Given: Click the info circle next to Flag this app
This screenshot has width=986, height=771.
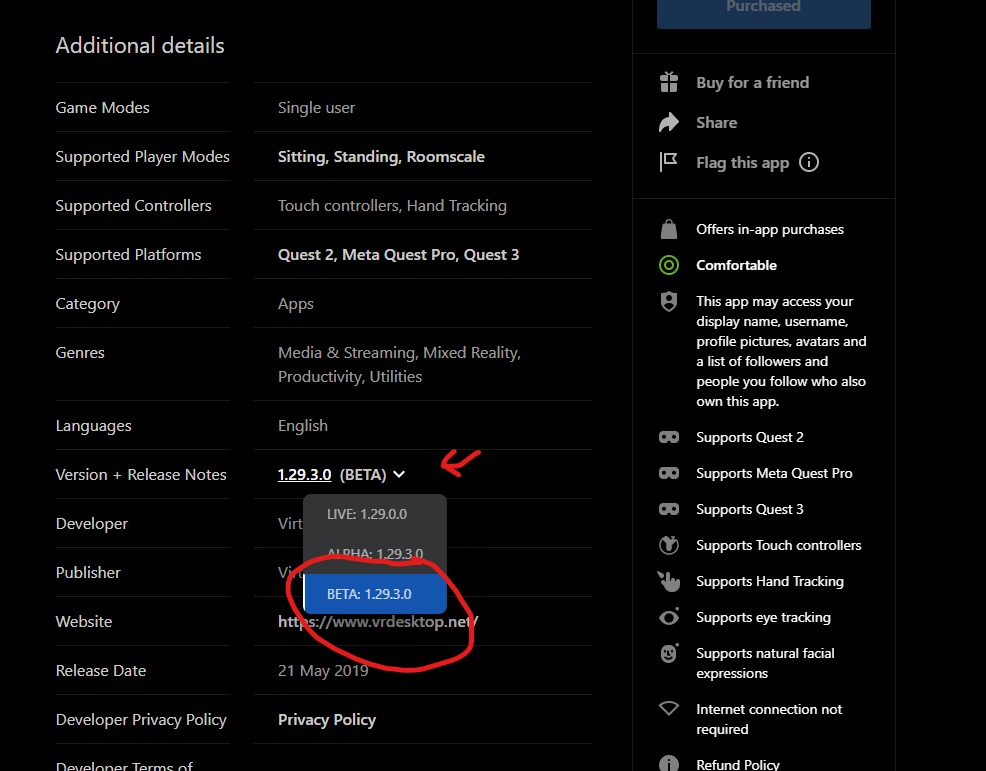Looking at the screenshot, I should [809, 162].
